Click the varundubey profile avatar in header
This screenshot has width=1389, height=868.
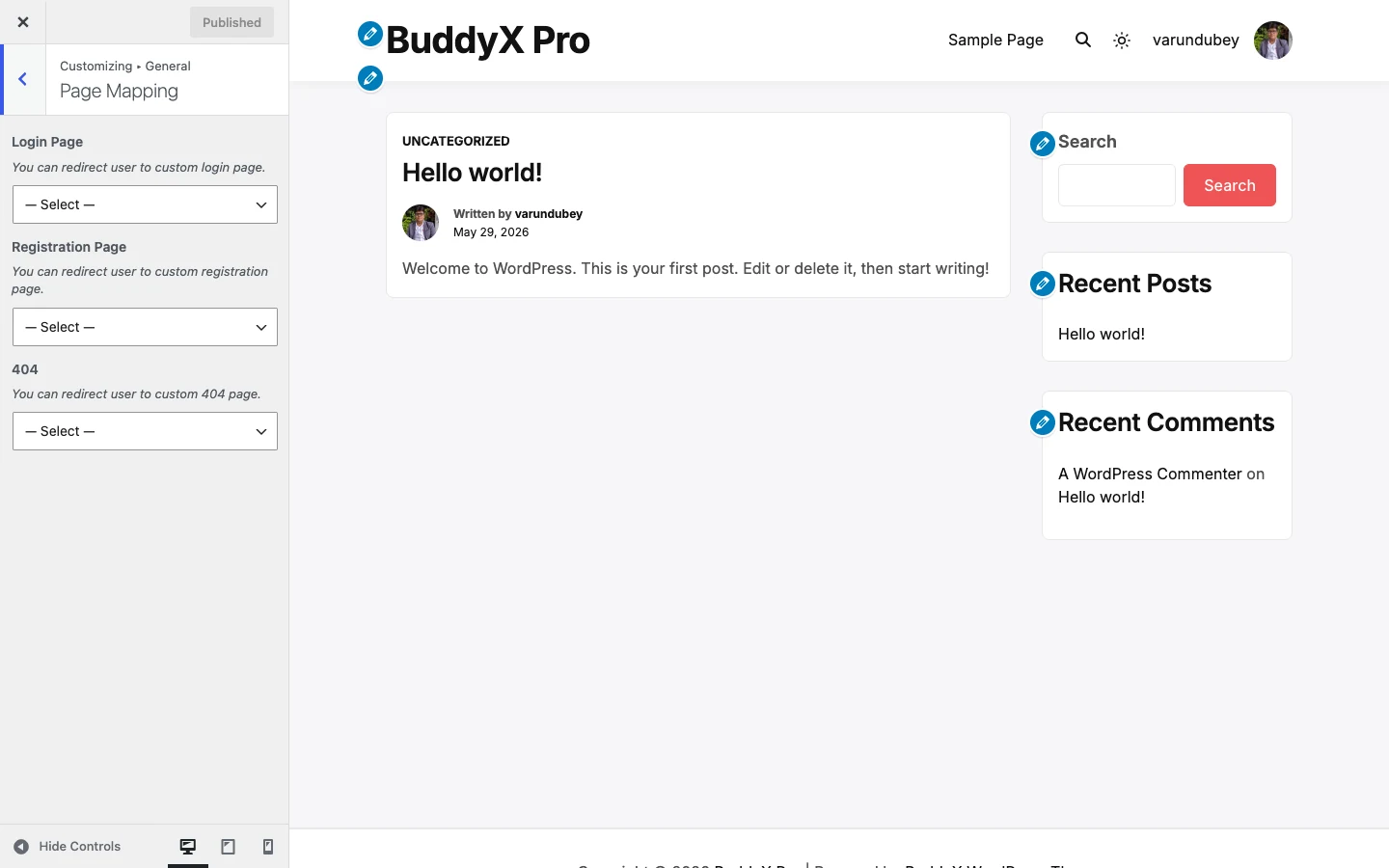point(1273,41)
